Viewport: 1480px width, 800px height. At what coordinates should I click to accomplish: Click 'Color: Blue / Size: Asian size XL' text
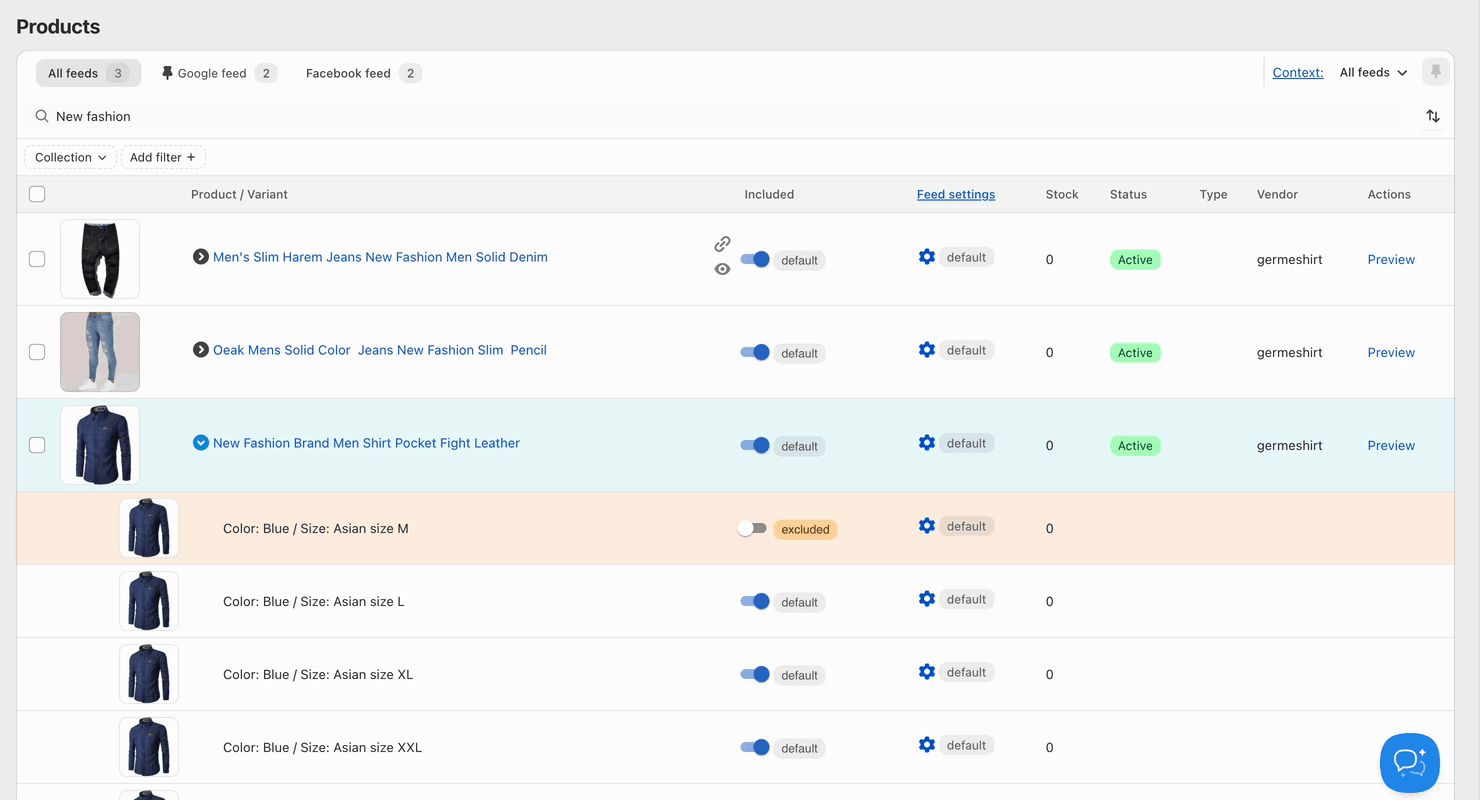[x=318, y=674]
